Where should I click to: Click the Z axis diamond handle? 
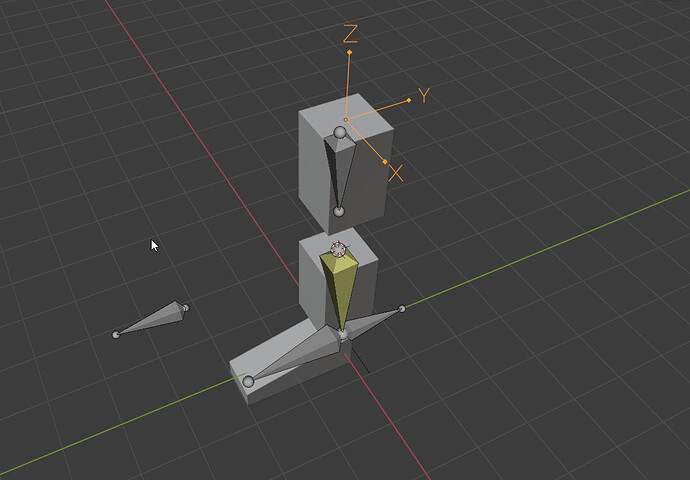click(349, 52)
